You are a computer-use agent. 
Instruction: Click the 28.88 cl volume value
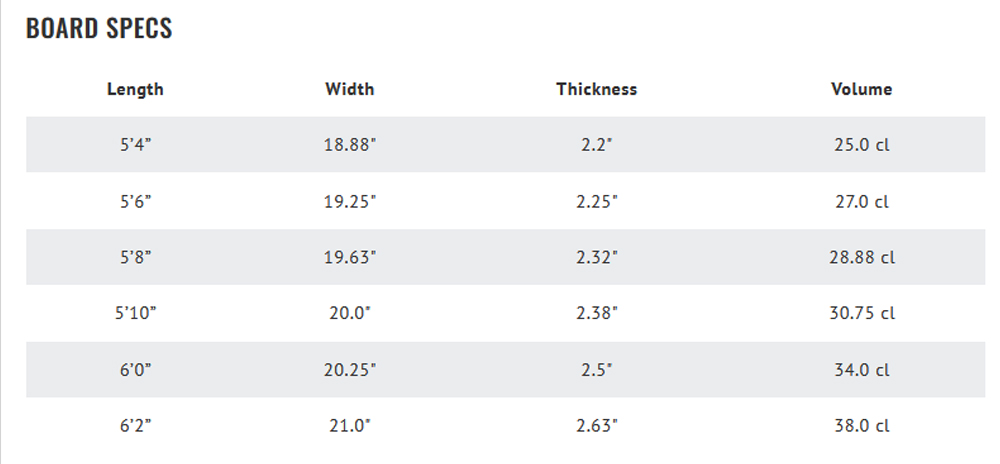(x=862, y=257)
